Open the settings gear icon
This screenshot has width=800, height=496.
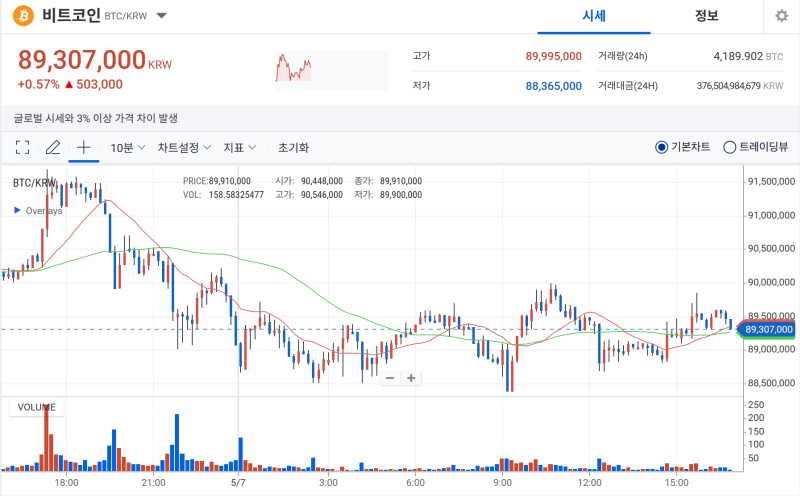(781, 16)
